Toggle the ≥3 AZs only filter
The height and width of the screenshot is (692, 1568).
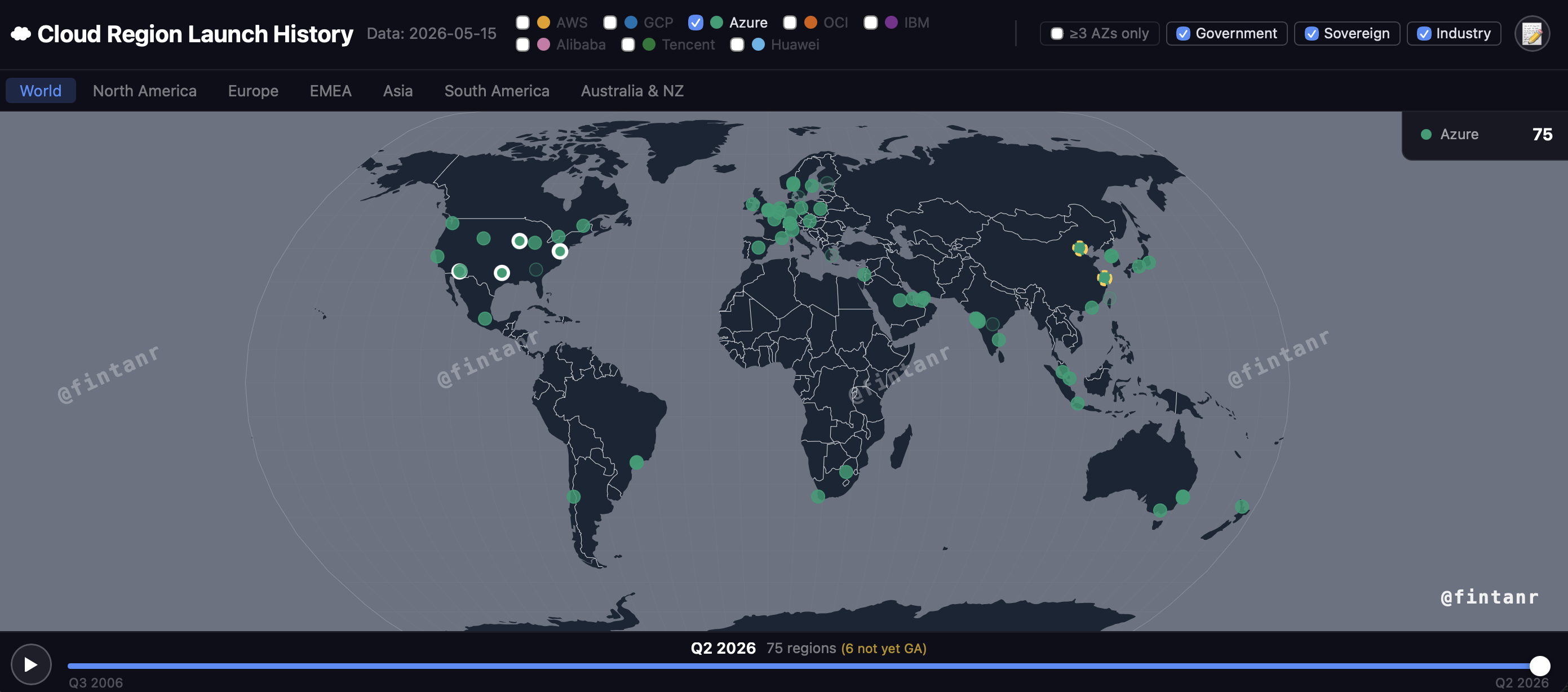click(1099, 33)
